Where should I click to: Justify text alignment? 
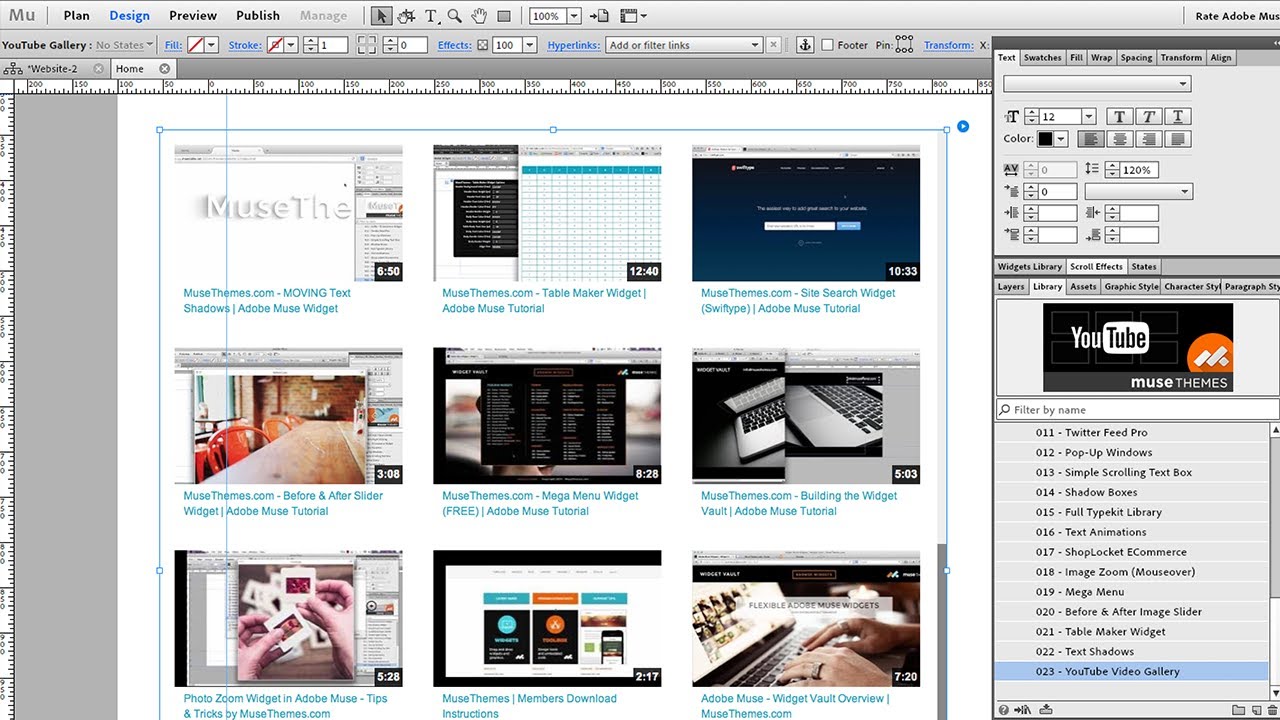click(x=1179, y=139)
